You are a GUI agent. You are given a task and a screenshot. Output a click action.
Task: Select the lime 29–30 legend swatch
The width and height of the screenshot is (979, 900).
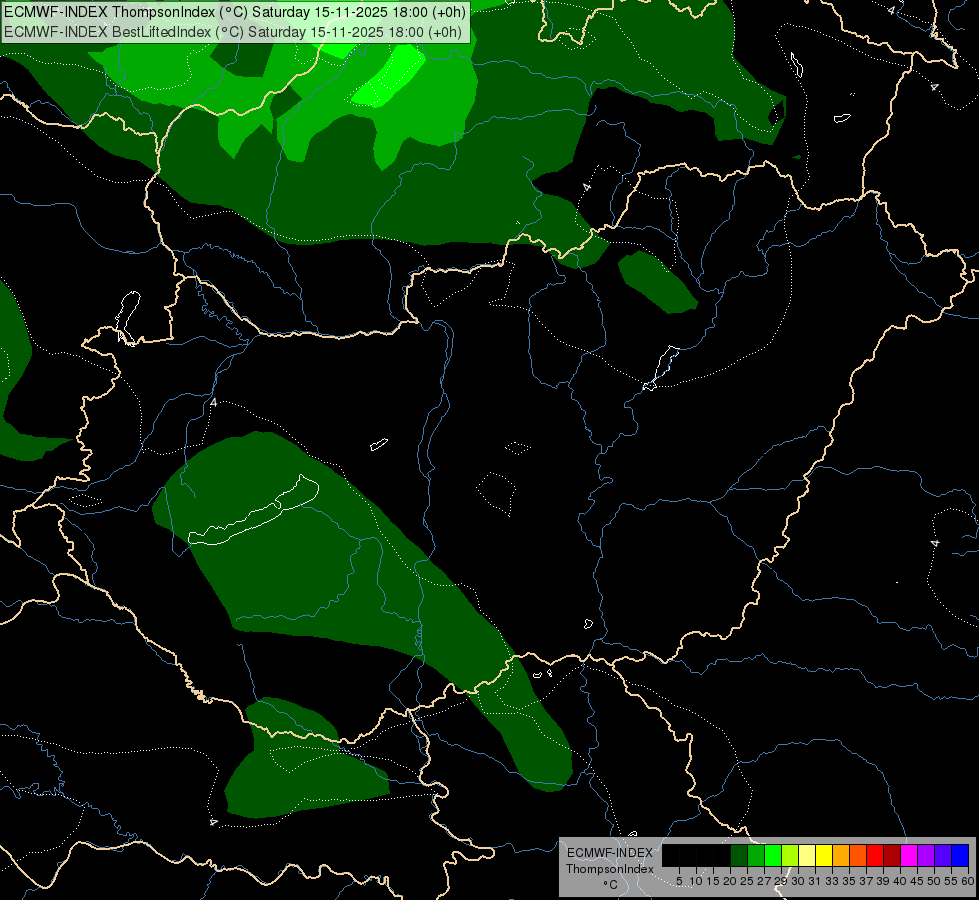click(790, 855)
